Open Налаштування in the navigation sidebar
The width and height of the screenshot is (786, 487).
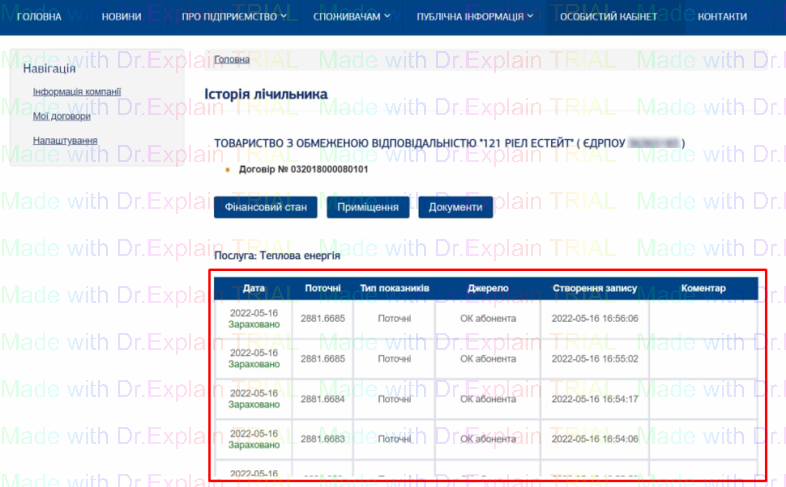[x=64, y=141]
